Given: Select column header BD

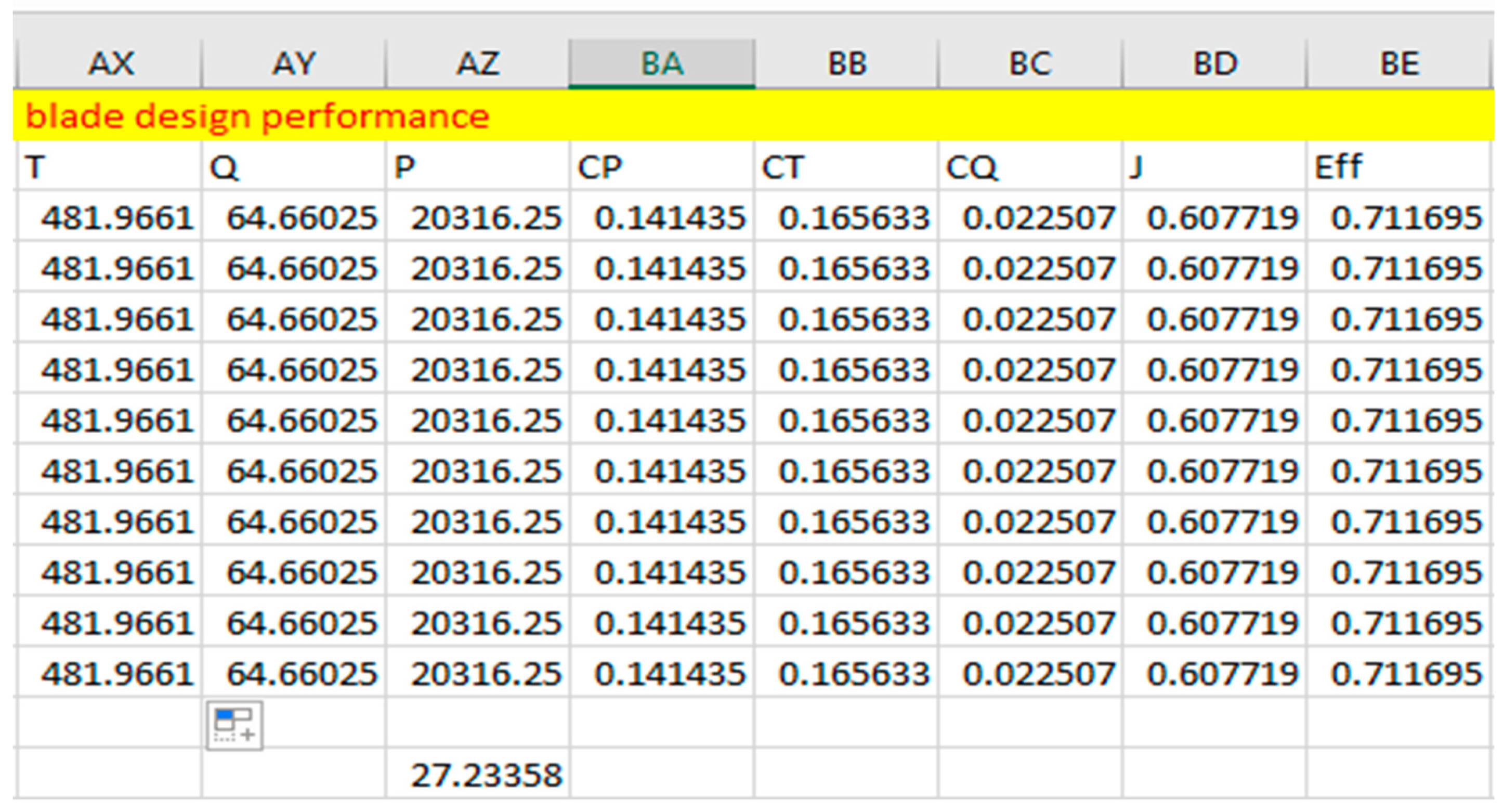Looking at the screenshot, I should point(1214,63).
